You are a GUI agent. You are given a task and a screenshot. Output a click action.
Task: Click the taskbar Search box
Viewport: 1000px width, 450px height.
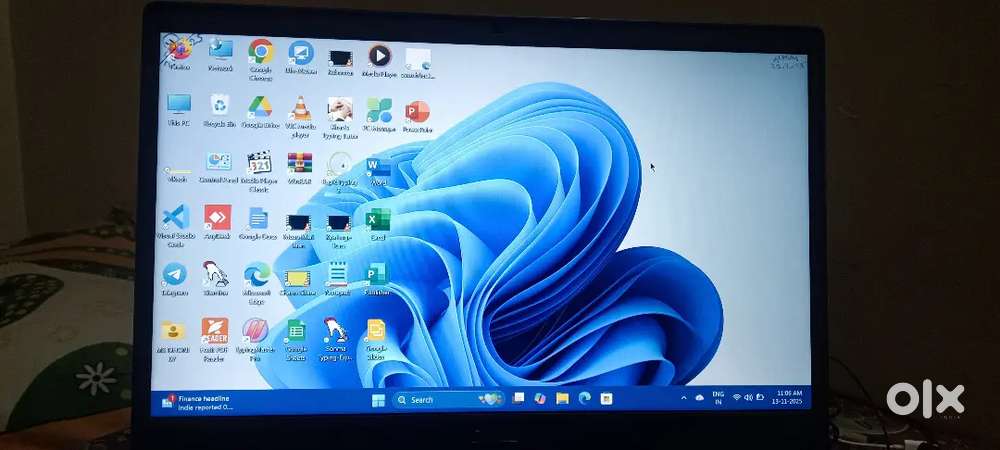click(448, 400)
